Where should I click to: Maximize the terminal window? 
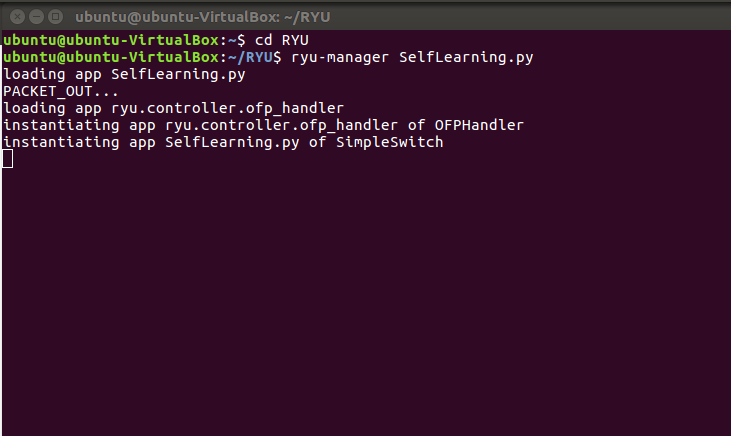(53, 17)
